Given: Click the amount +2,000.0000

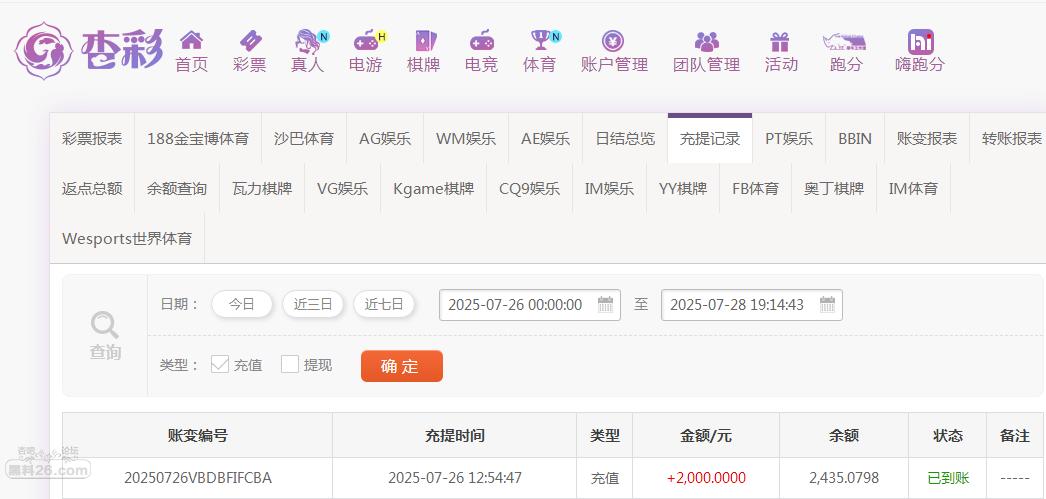Looking at the screenshot, I should click(x=706, y=478).
